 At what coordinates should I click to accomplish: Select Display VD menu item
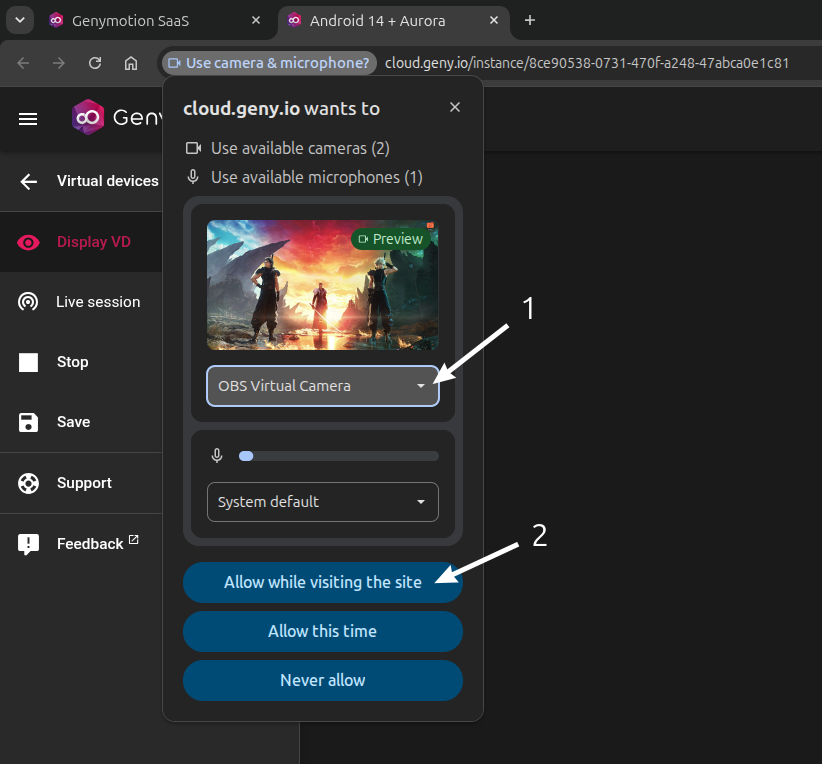(81, 242)
